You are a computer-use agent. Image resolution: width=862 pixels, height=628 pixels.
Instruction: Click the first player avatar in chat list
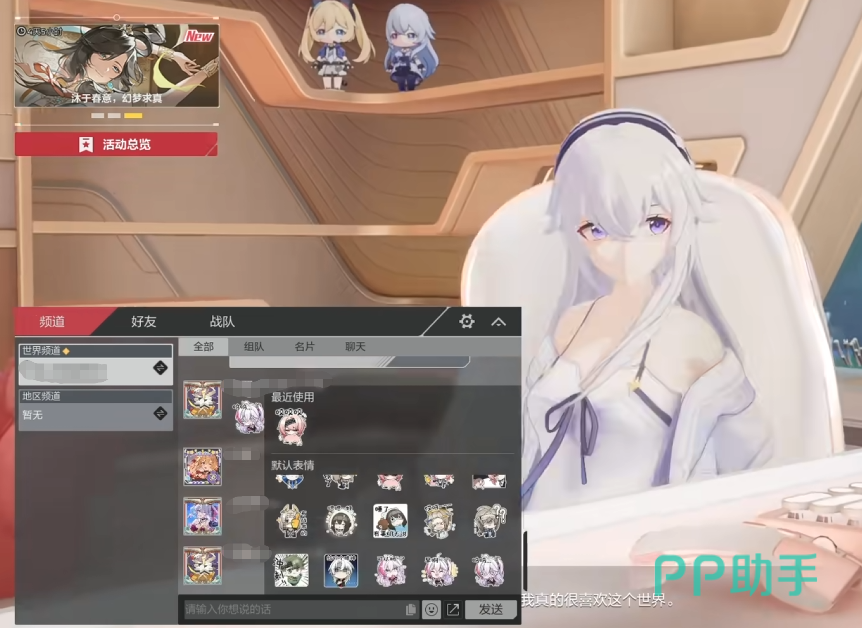tap(202, 399)
